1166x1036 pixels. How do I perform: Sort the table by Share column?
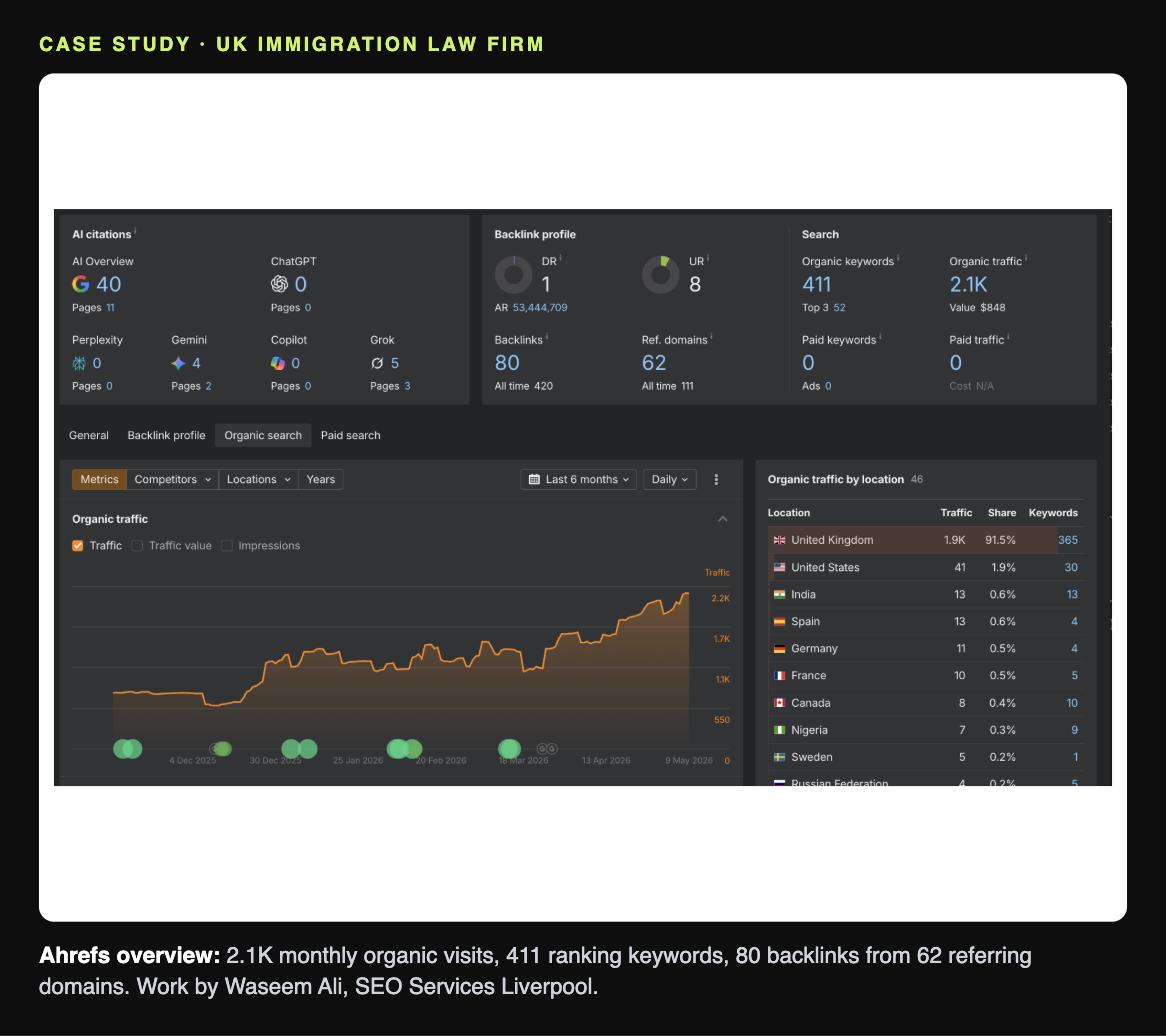tap(1002, 513)
